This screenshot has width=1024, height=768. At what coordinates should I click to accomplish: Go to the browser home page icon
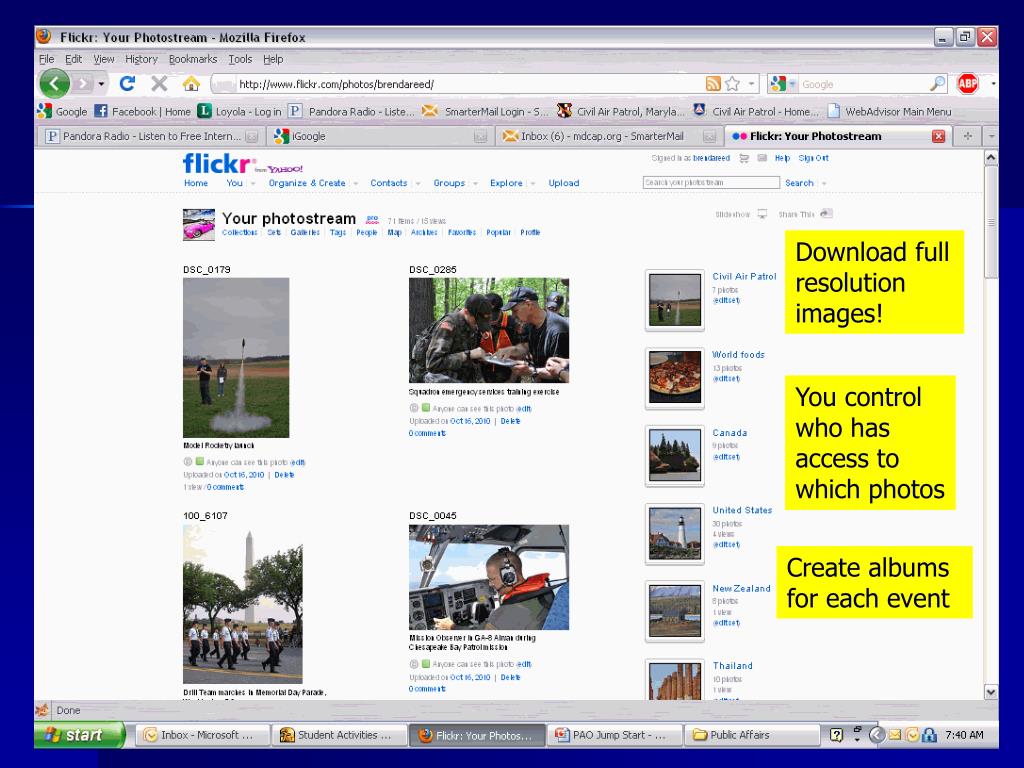click(192, 84)
